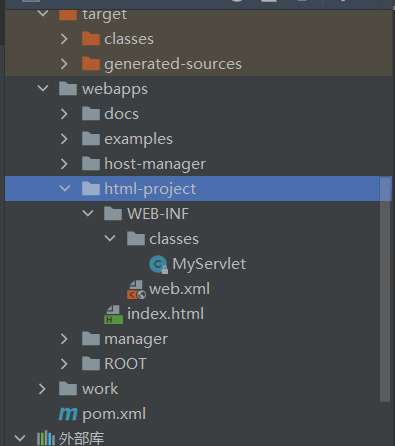Select the manager folder item

point(136,339)
